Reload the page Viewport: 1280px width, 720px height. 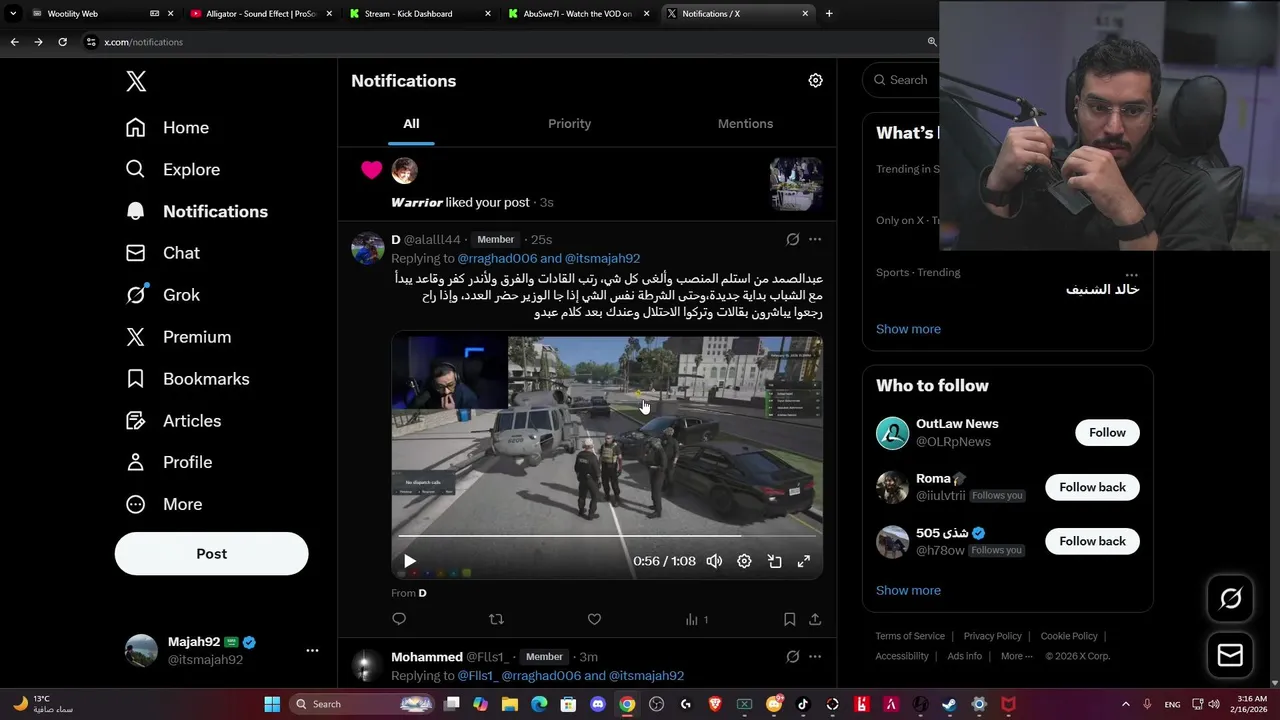pyautogui.click(x=62, y=42)
